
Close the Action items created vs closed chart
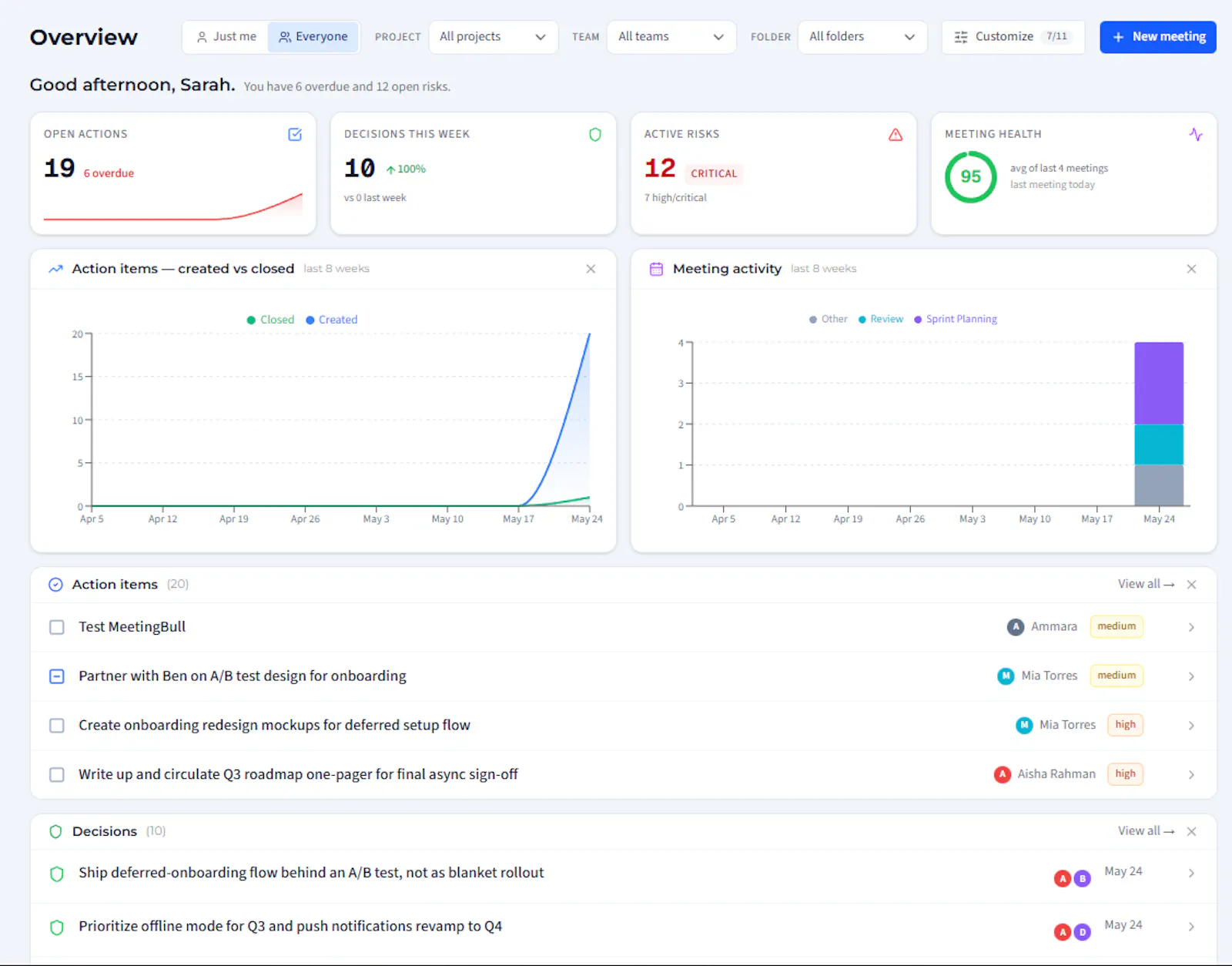pos(591,269)
